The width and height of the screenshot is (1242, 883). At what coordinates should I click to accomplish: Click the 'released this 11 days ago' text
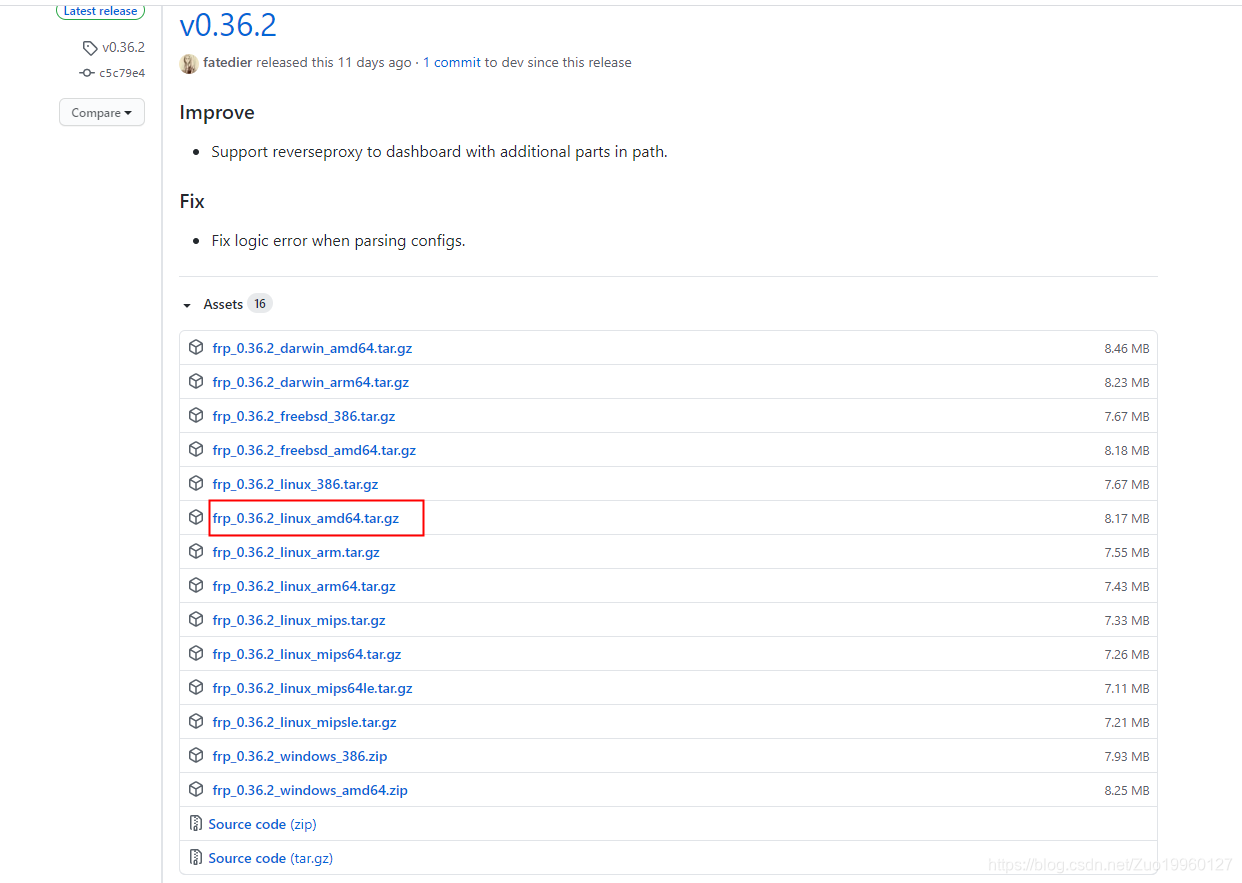coord(333,62)
